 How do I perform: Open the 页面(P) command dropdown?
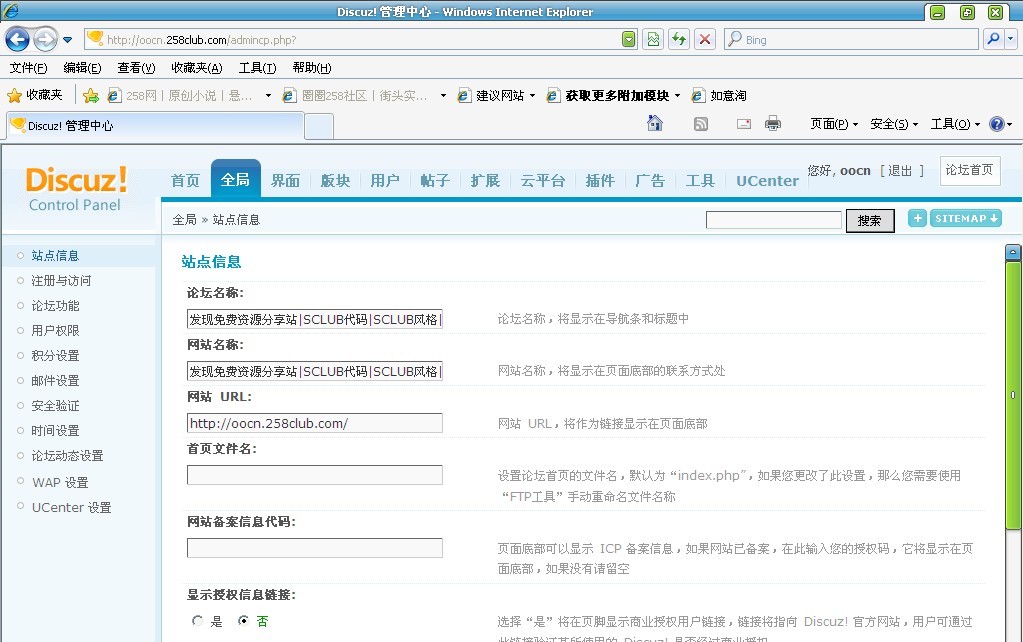point(834,124)
